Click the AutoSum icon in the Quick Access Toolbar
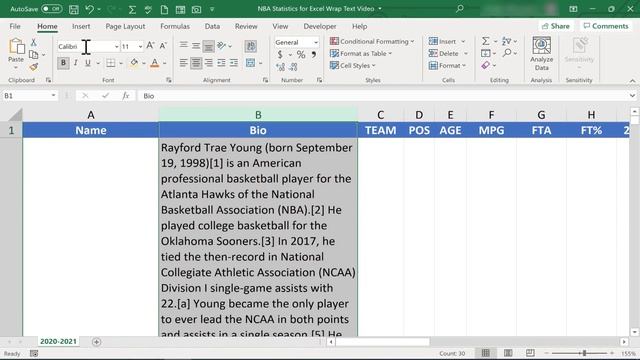640x360 pixels. click(x=132, y=9)
